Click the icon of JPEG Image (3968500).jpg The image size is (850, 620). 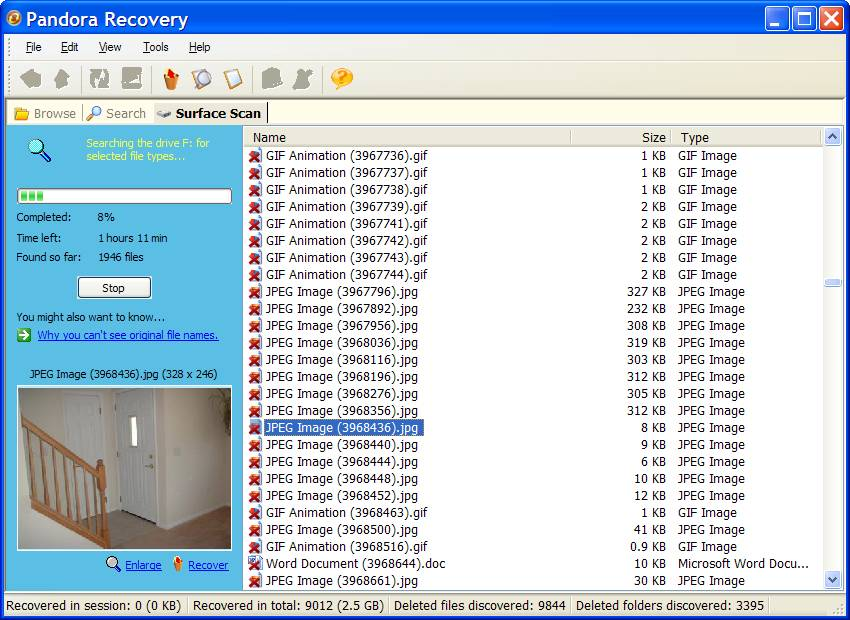255,530
